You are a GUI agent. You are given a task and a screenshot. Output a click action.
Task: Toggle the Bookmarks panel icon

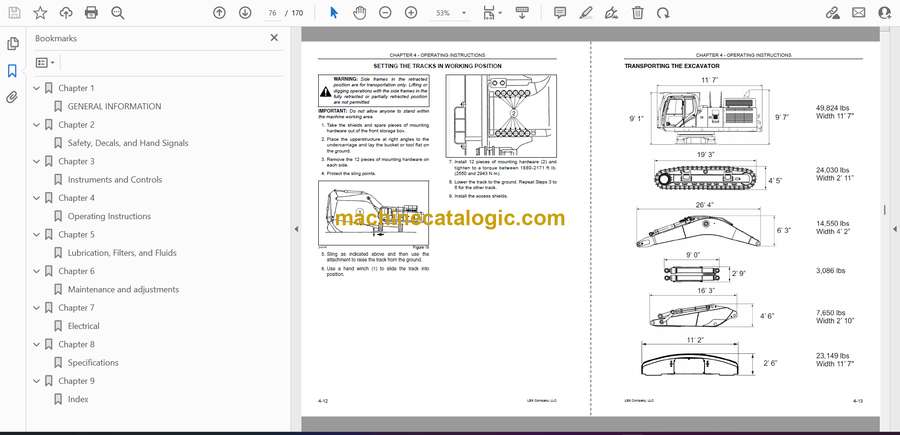(12, 71)
